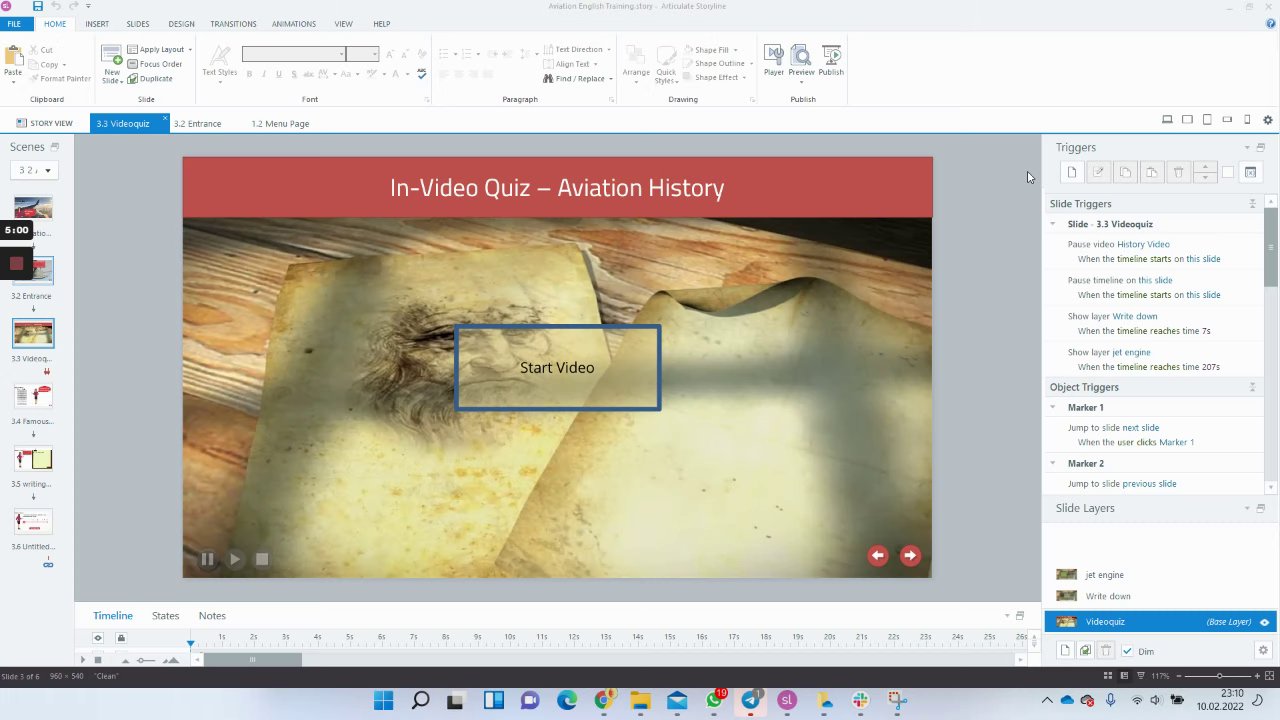Open the project variables manager
The image size is (1280, 720).
pyautogui.click(x=1250, y=173)
